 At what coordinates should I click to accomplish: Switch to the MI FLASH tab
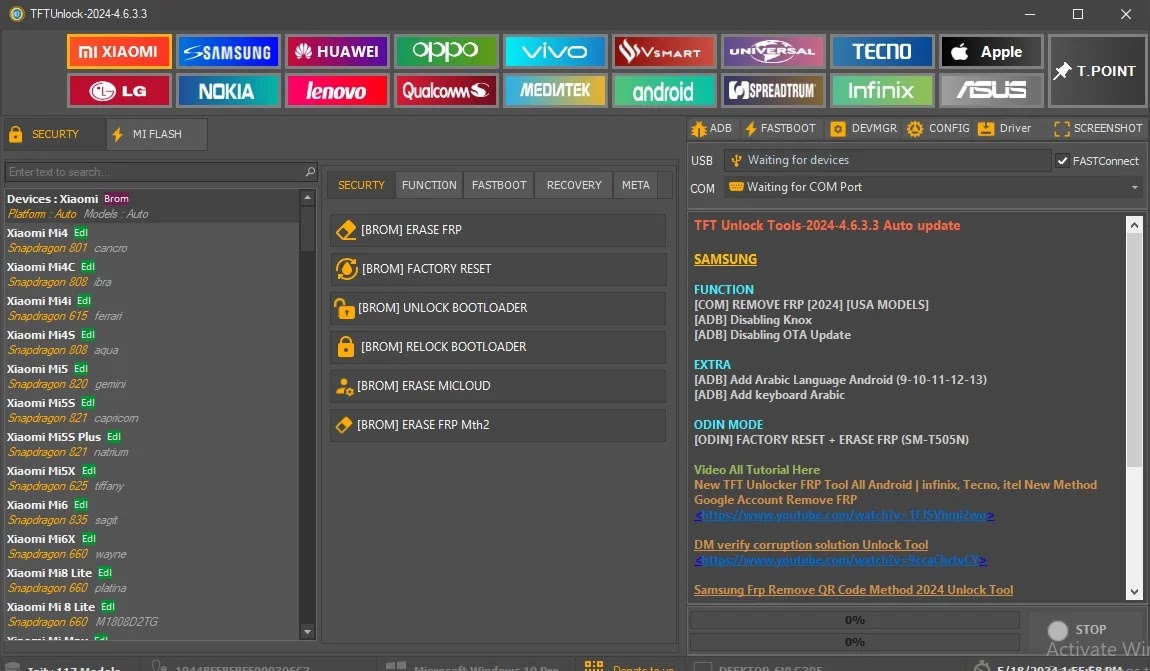156,134
